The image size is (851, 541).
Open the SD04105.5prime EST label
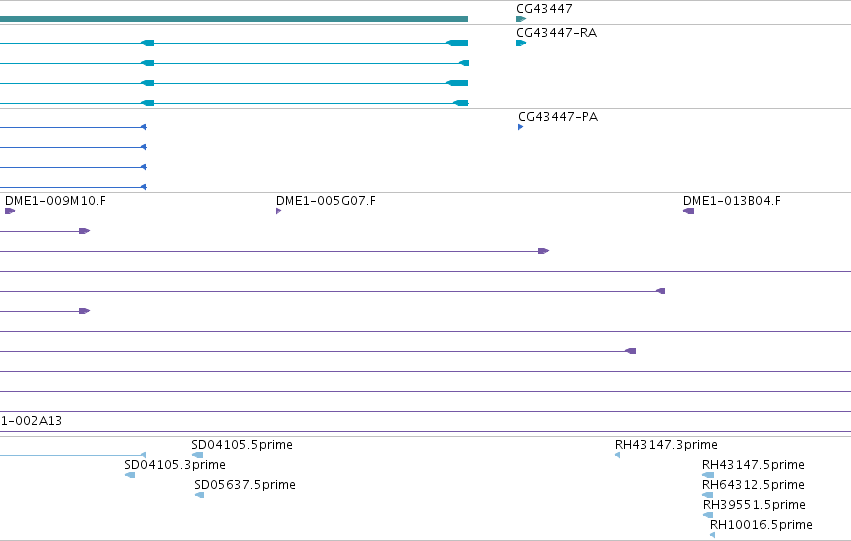click(x=242, y=444)
